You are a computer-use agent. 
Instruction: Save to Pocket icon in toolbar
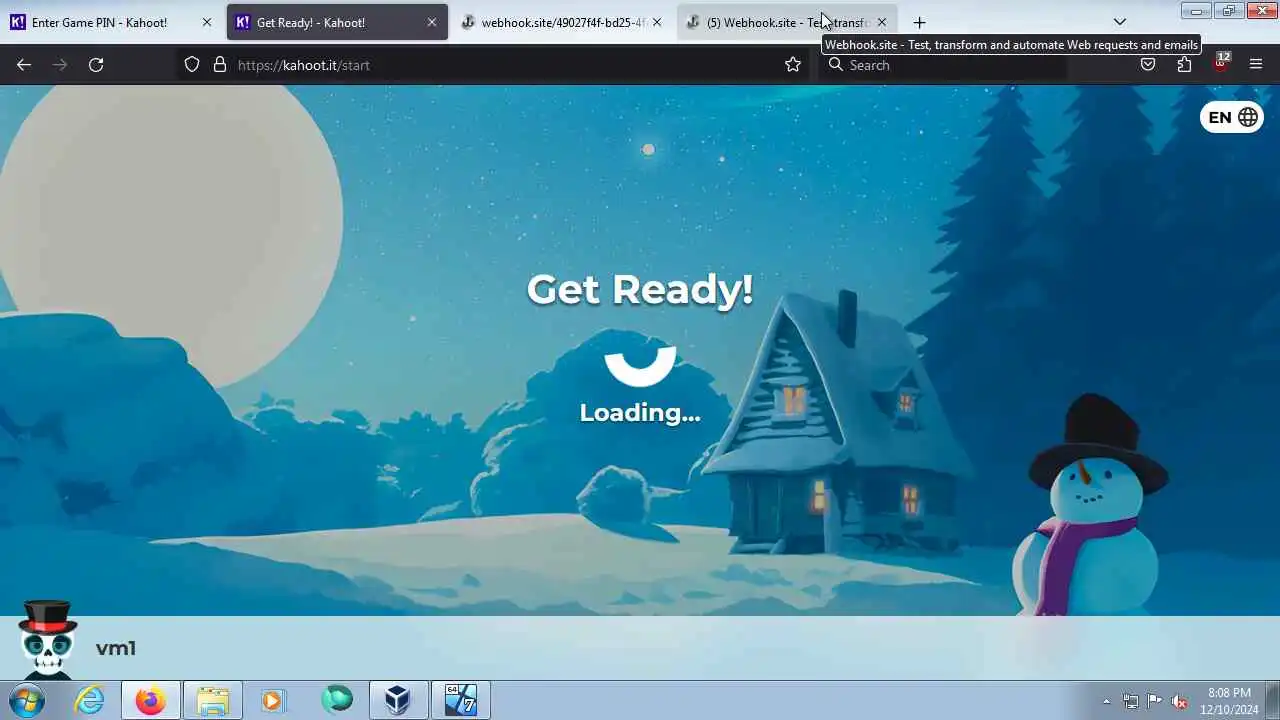(1148, 65)
